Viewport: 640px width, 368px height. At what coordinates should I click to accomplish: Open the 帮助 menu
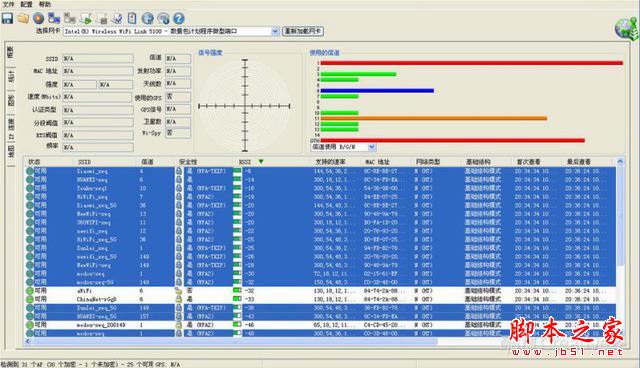(x=45, y=4)
